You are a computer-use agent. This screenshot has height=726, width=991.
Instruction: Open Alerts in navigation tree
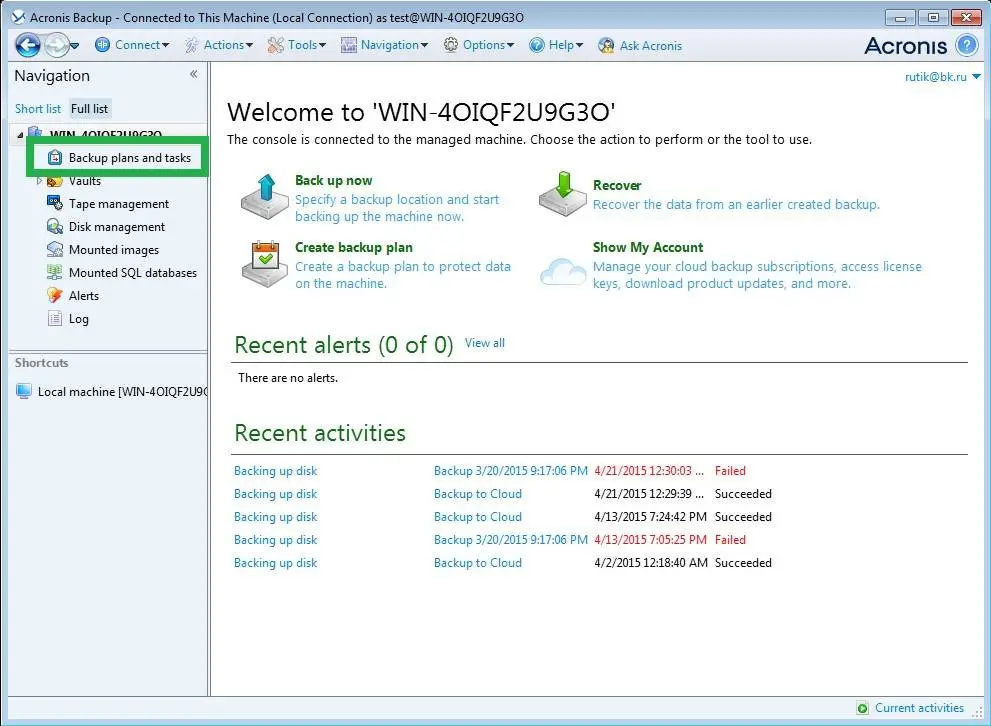[84, 296]
